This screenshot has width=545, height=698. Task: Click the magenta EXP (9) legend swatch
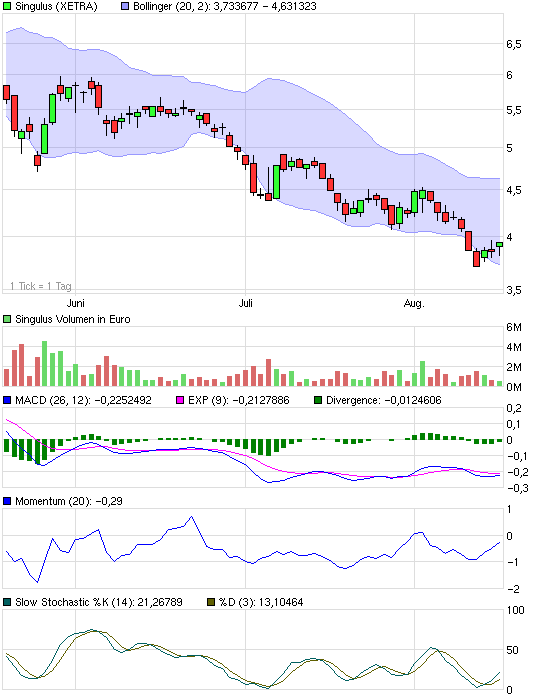click(x=180, y=400)
